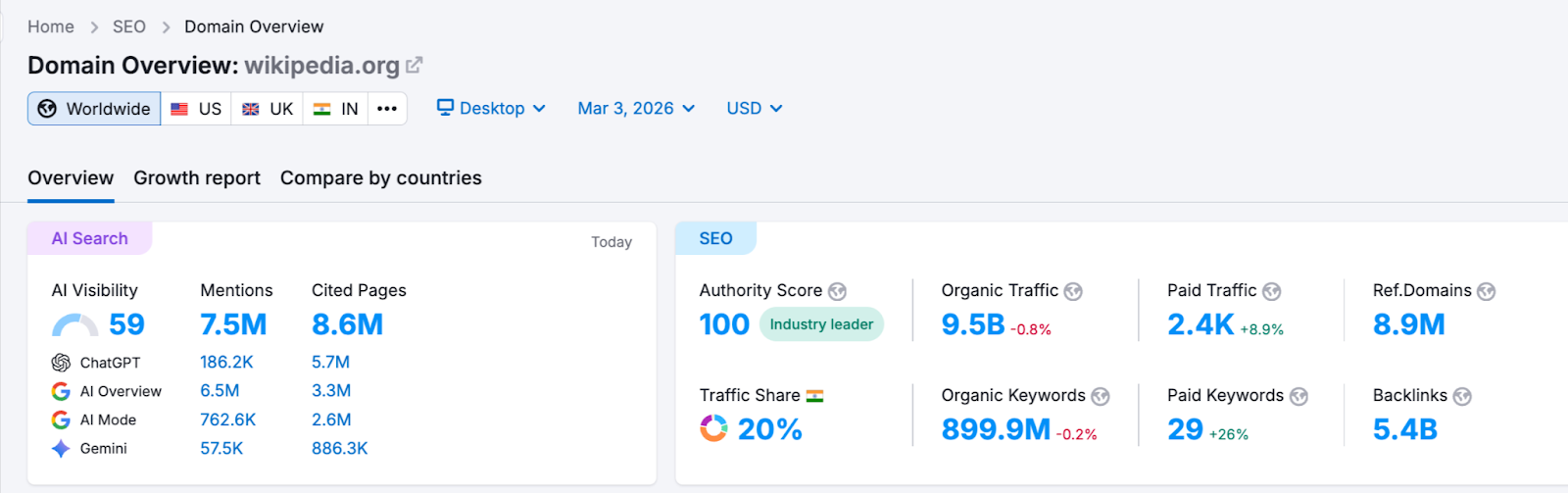Go to Home breadcrumb

(x=51, y=26)
